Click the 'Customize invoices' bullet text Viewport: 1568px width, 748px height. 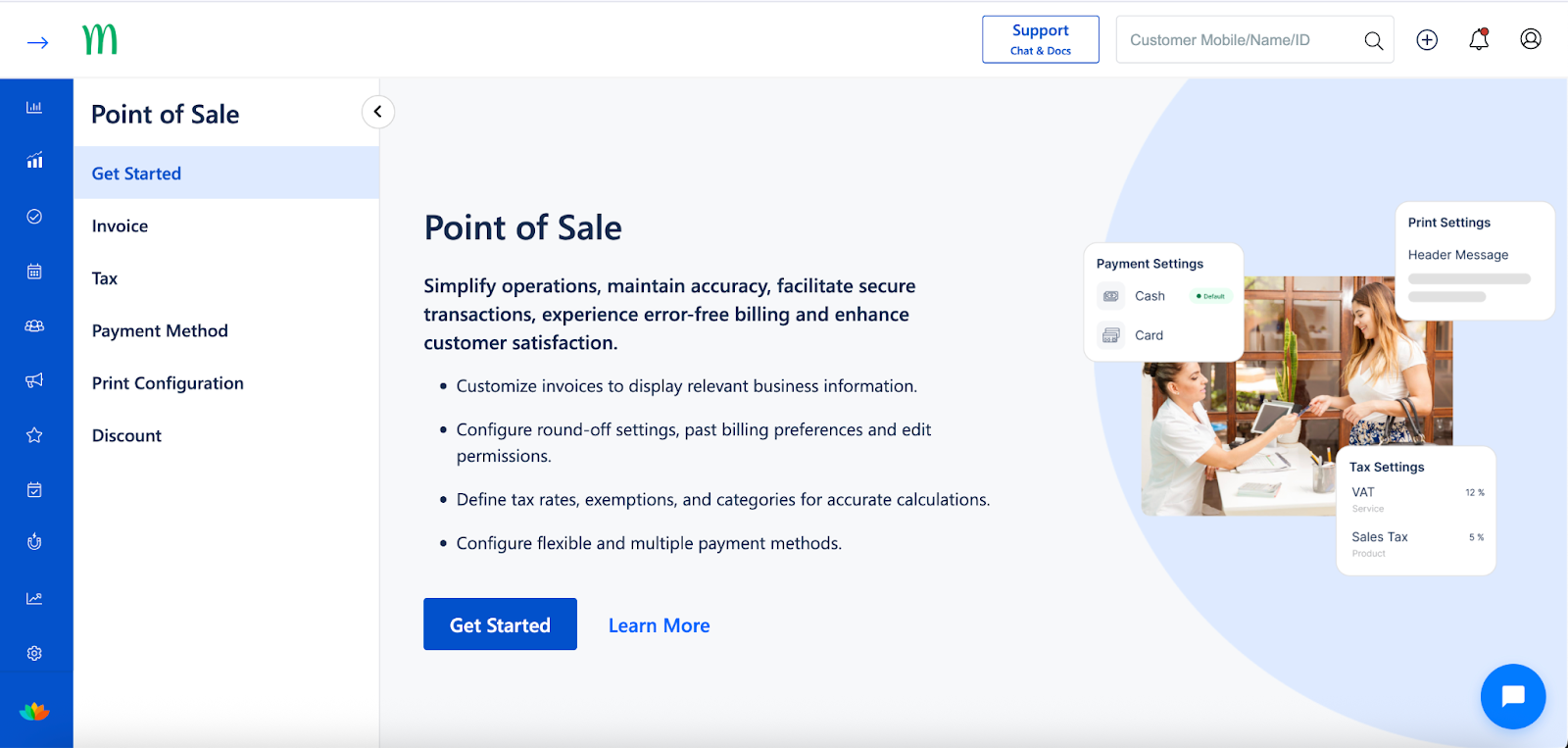click(x=687, y=386)
